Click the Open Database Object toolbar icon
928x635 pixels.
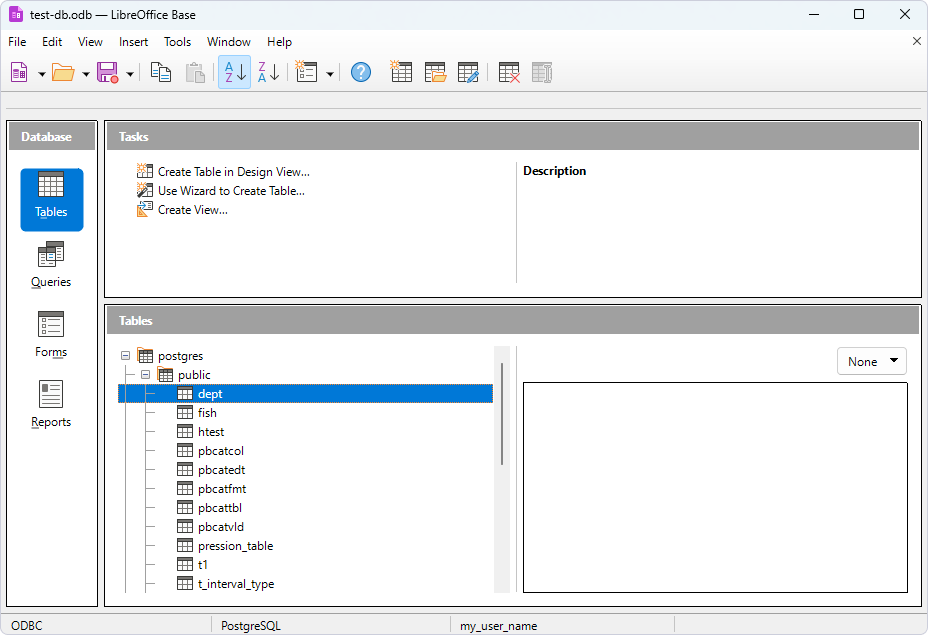click(x=435, y=72)
